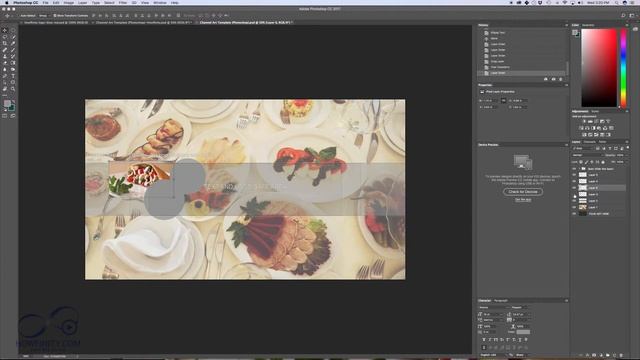Click the text color swatch in Character
This screenshot has height=360, width=640.
pos(523,332)
